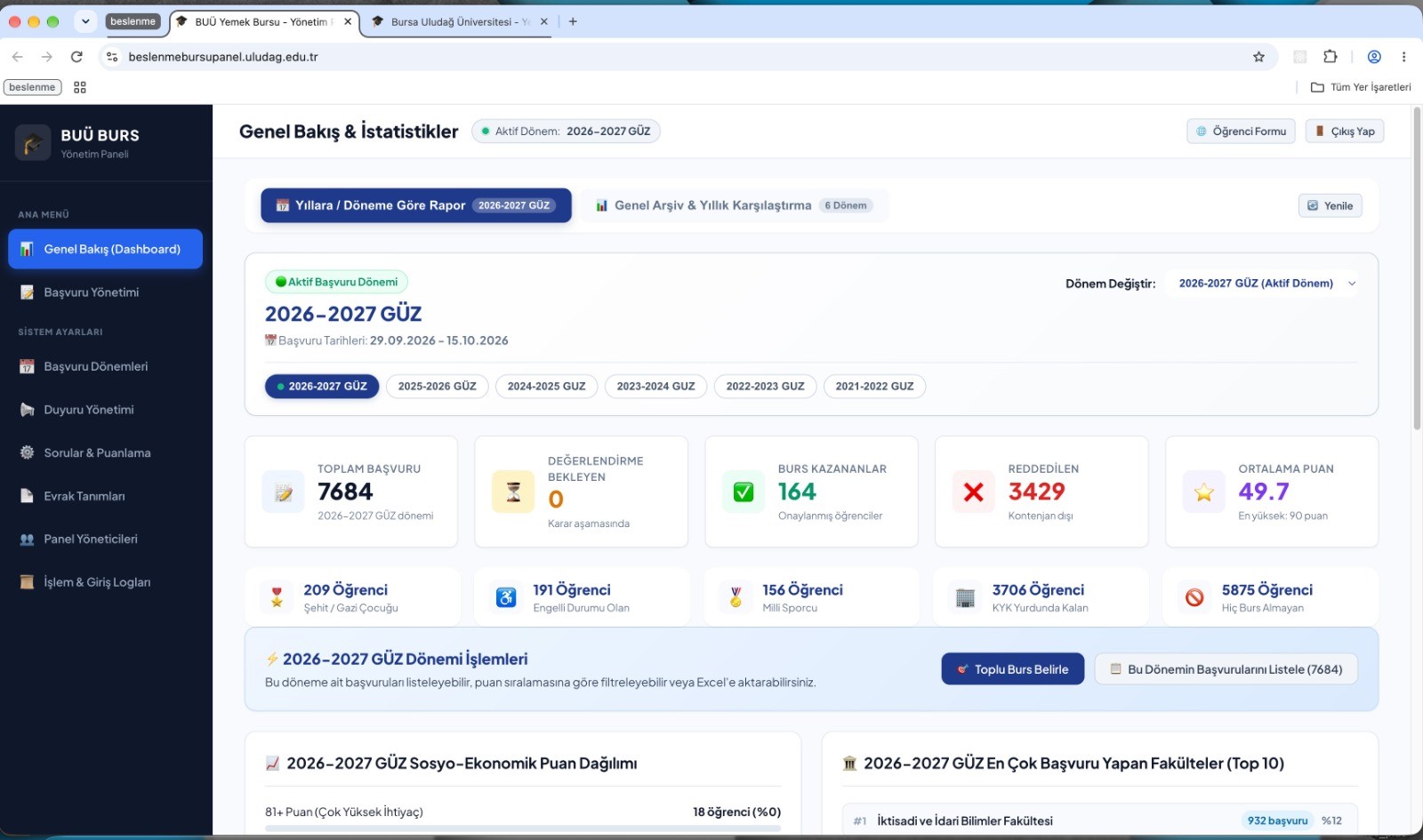Click the KYK Yurdunda Kalan building icon

965,597
